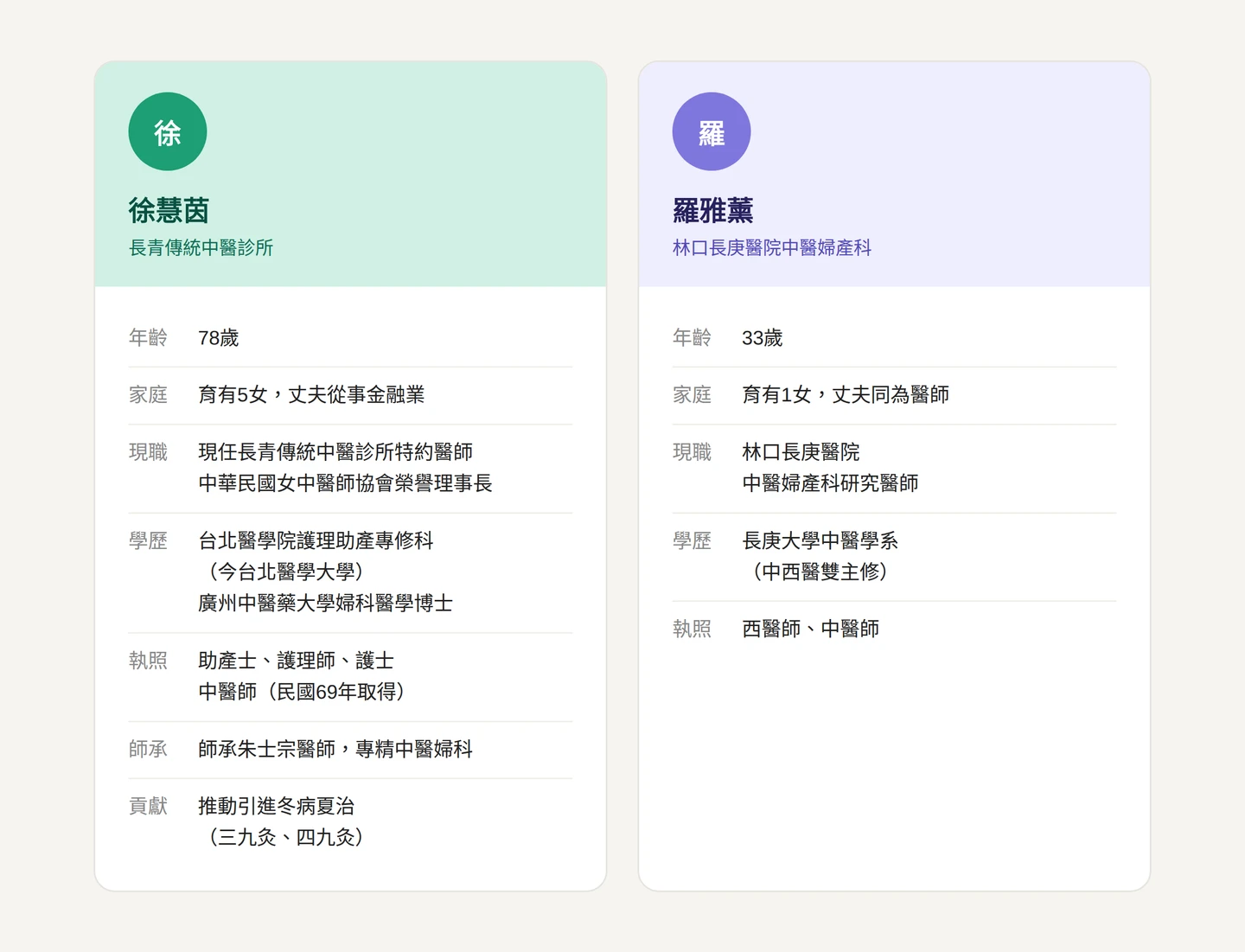Select 中醫師（民國69年取得）license line
Screen dimensions: 1245x952
tap(302, 692)
